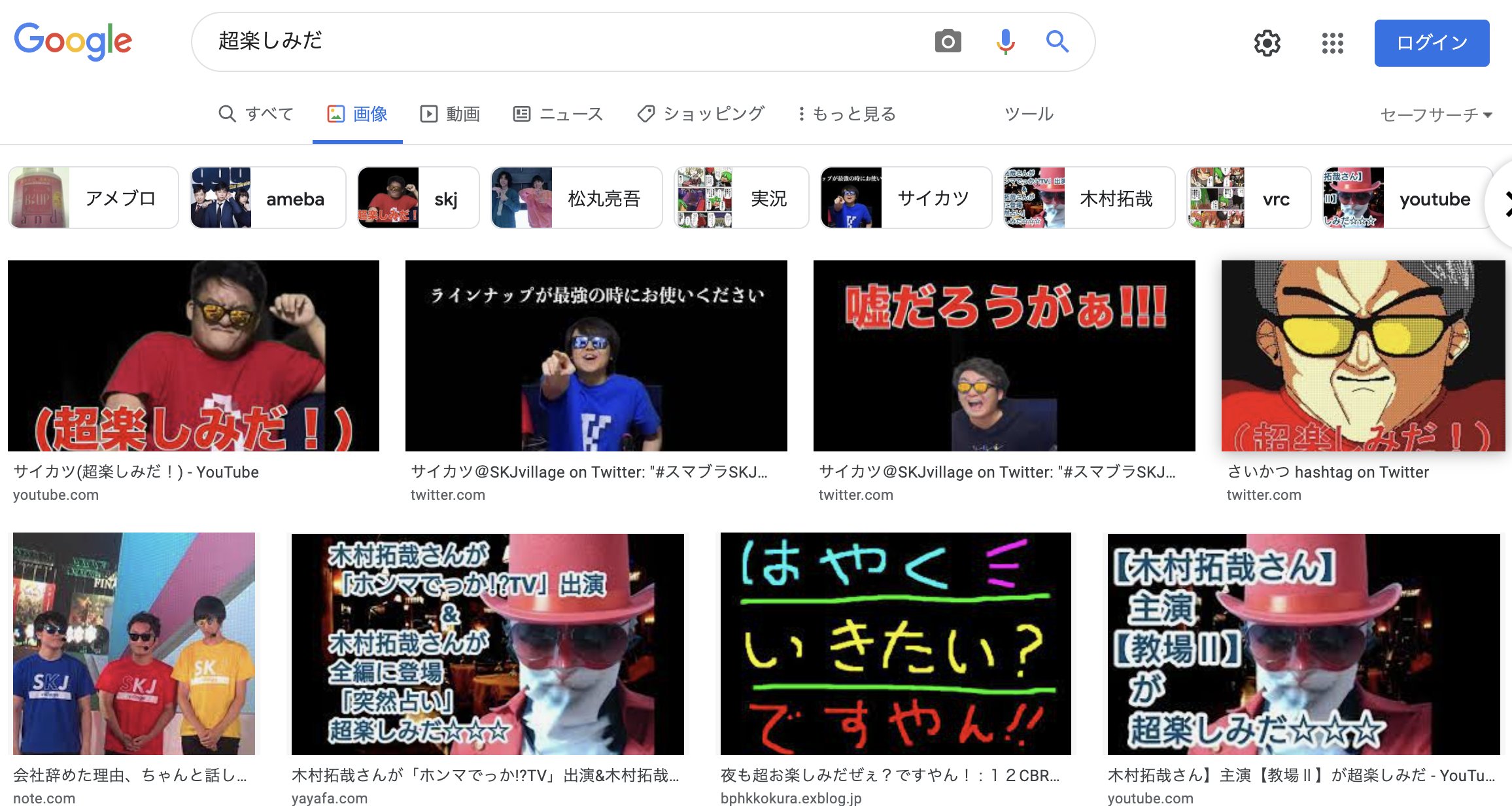This screenshot has width=1512, height=806.
Task: Open the 嘘だろうがぁ!!! thumbnail
Action: pyautogui.click(x=1005, y=356)
